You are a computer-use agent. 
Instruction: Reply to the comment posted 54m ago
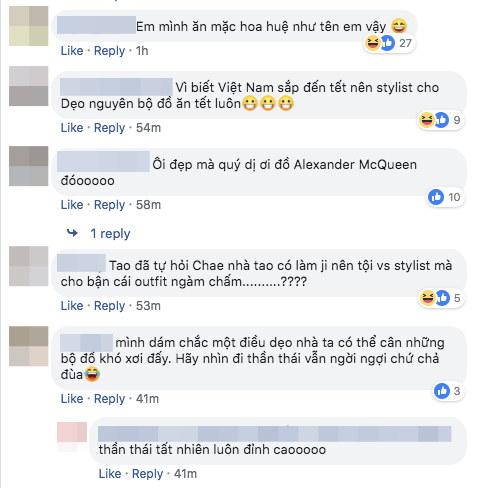click(x=109, y=128)
